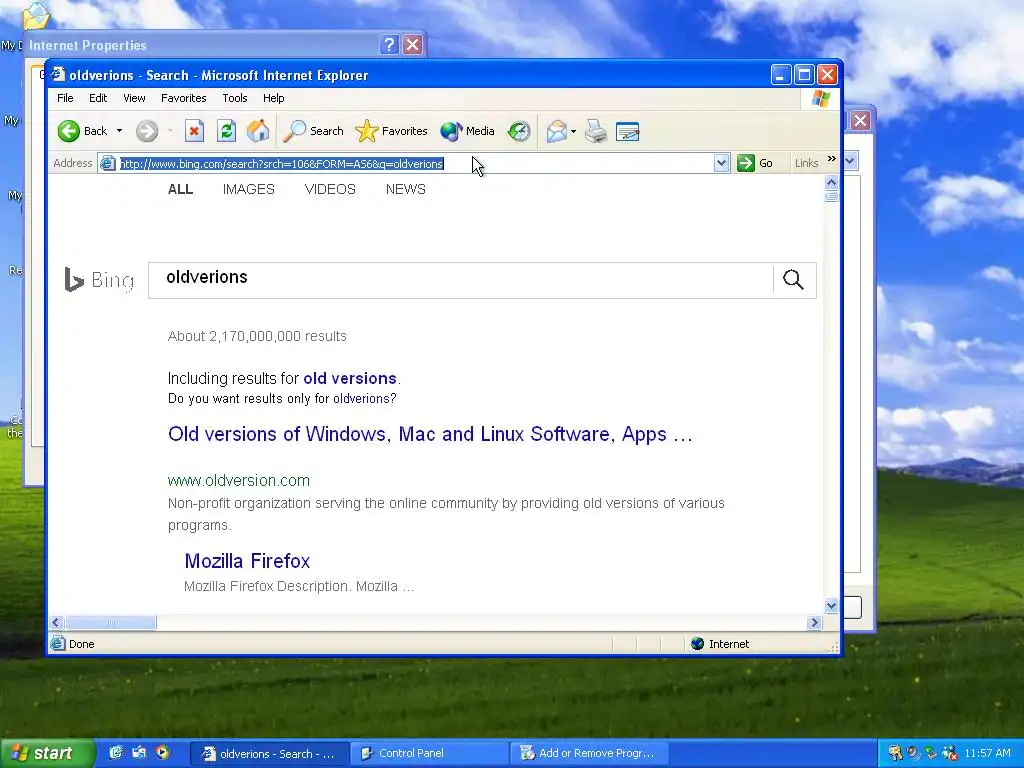Viewport: 1024px width, 768px height.
Task: Click the Done status page icon
Action: click(57, 644)
